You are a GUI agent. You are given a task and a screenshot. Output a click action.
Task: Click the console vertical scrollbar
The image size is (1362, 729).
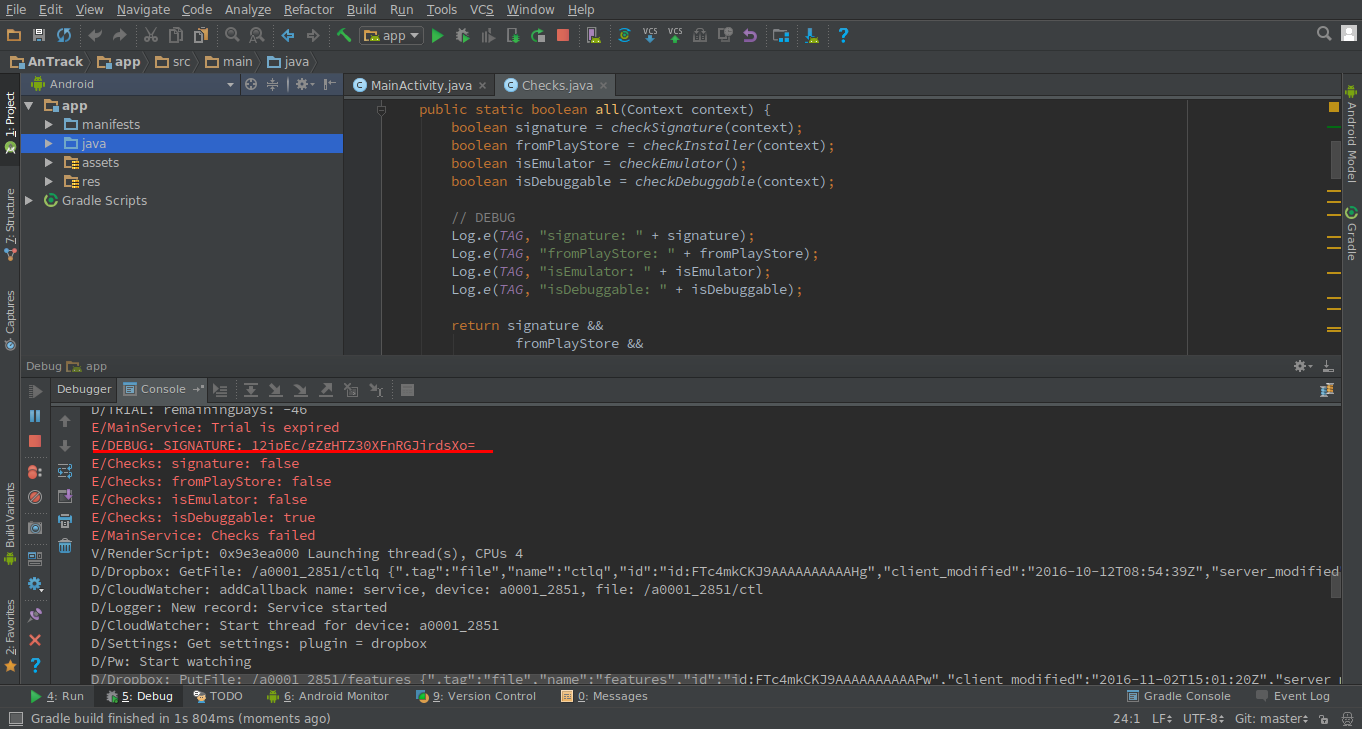(1336, 585)
